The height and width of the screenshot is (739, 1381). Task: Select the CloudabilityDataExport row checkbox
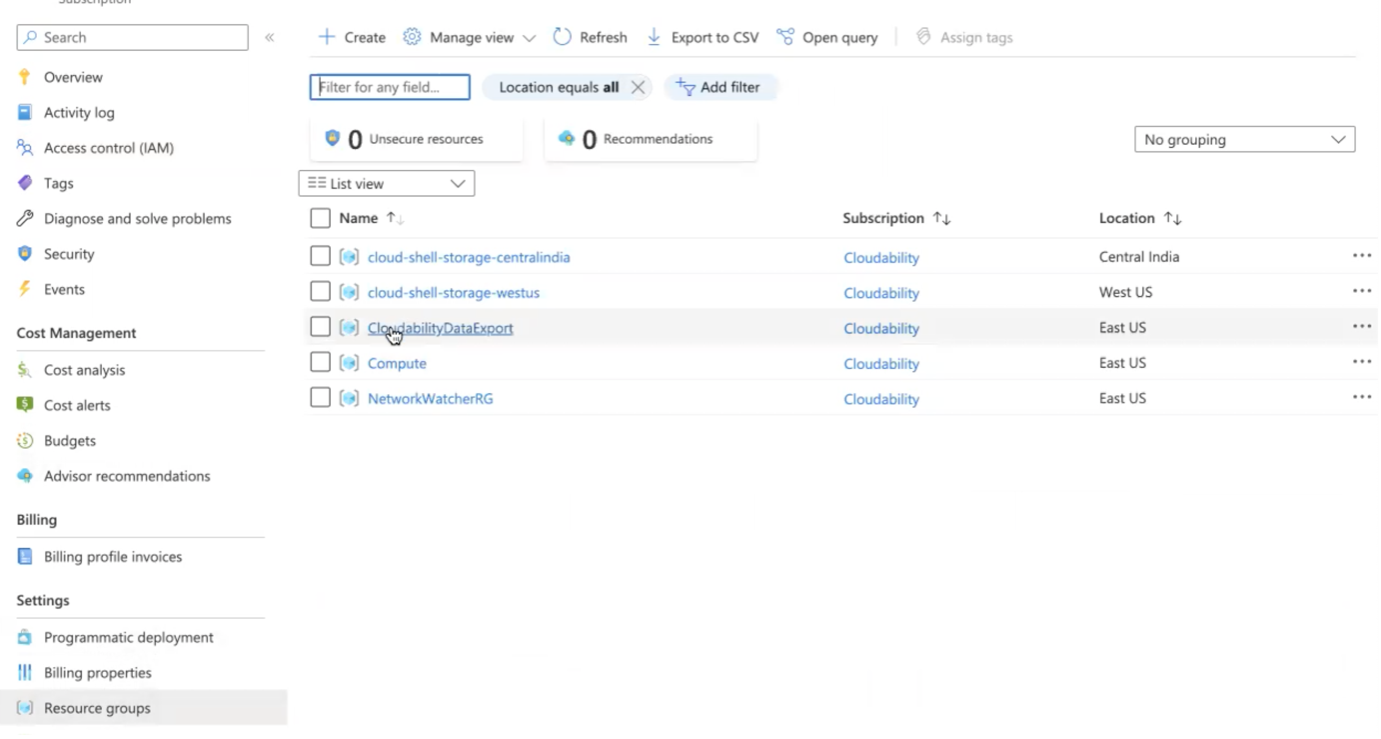[x=320, y=327]
